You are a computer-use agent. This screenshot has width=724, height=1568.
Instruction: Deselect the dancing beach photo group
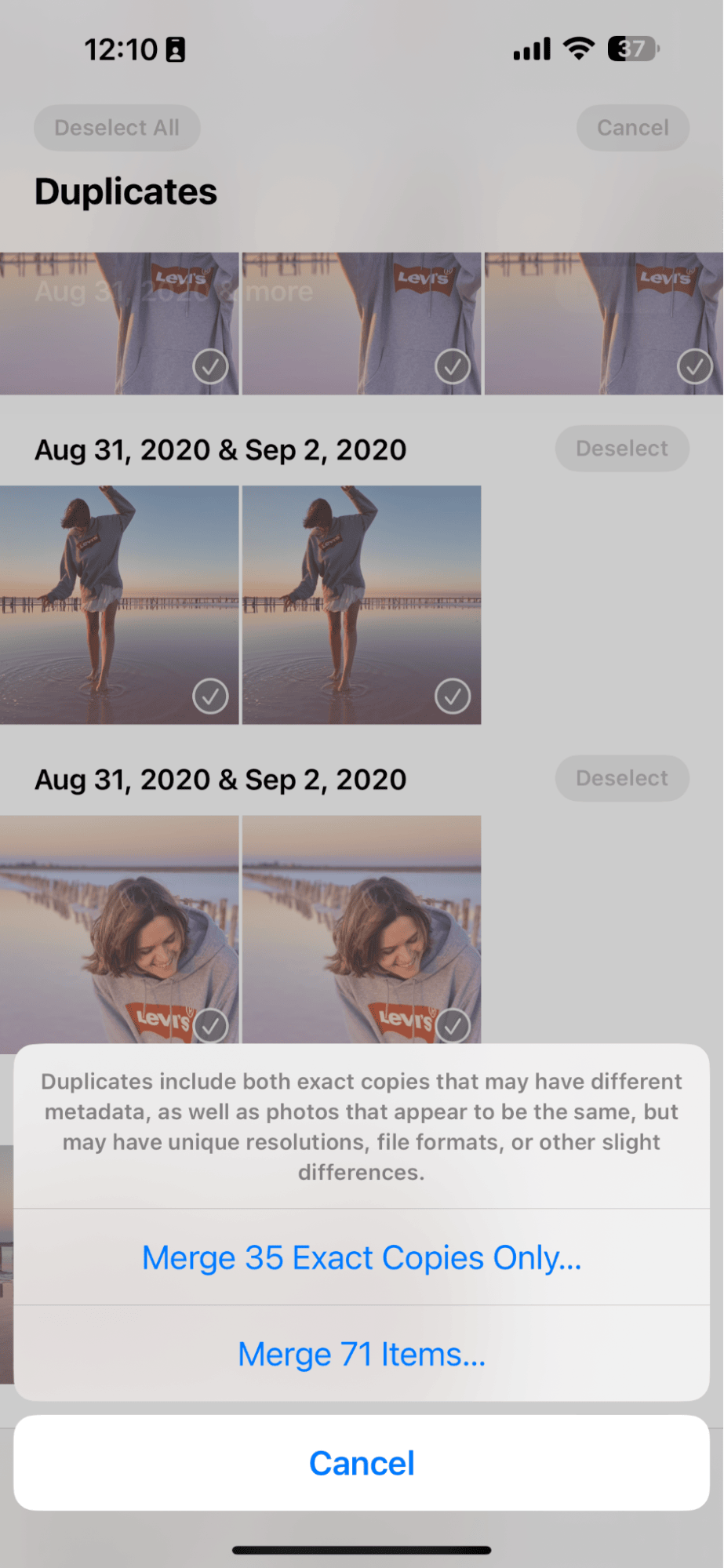pos(622,449)
